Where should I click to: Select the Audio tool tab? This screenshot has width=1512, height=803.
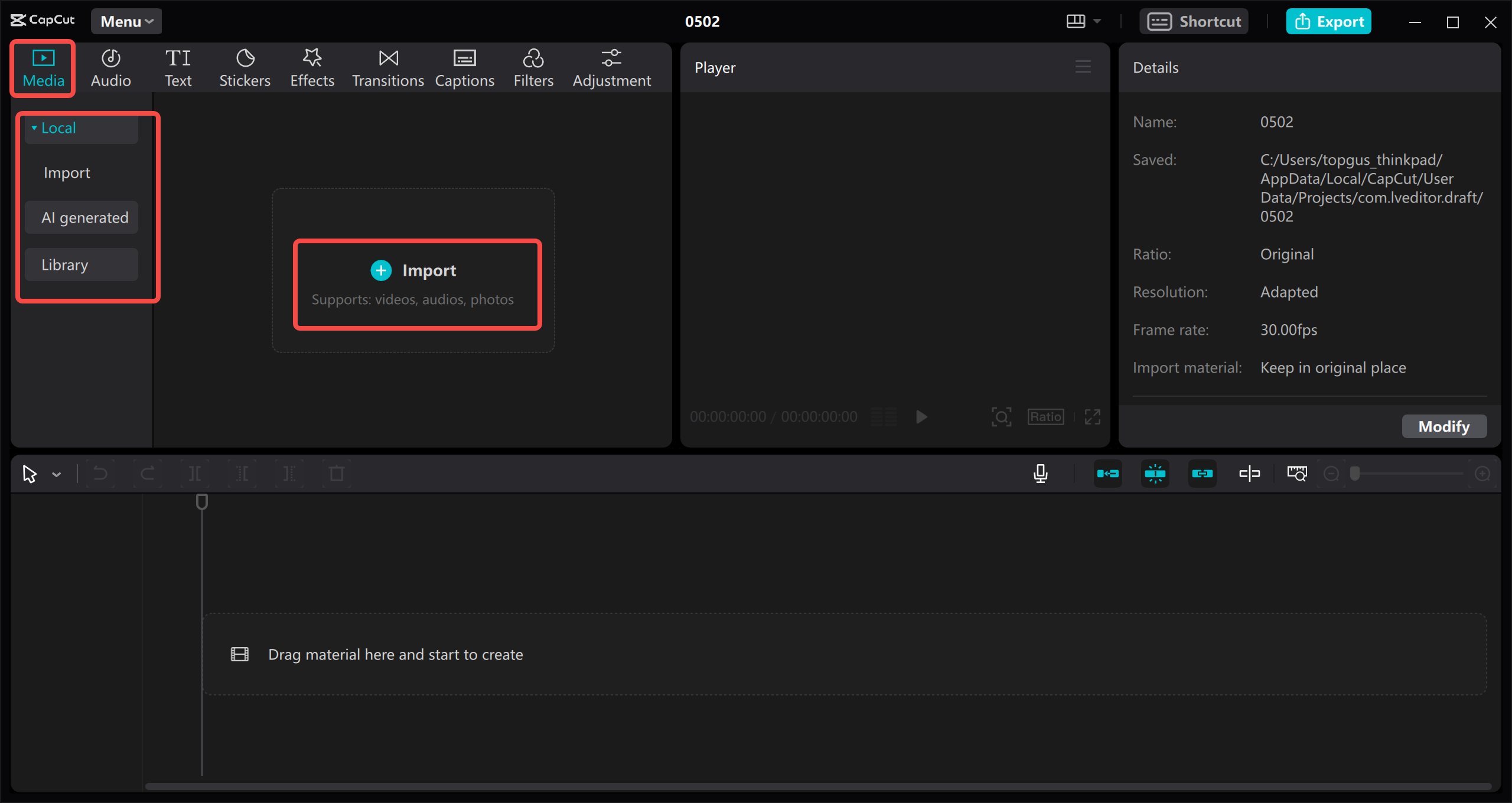tap(110, 67)
